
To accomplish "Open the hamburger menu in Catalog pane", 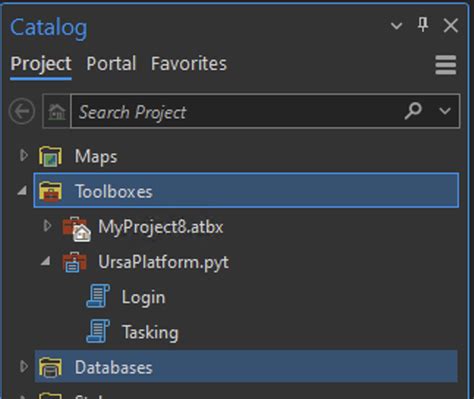I will 446,65.
